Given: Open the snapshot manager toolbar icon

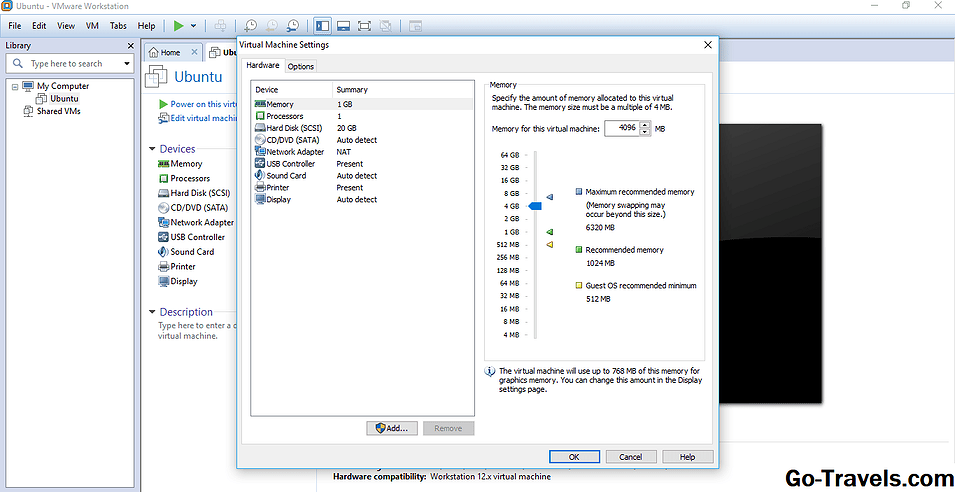Looking at the screenshot, I should [292, 25].
